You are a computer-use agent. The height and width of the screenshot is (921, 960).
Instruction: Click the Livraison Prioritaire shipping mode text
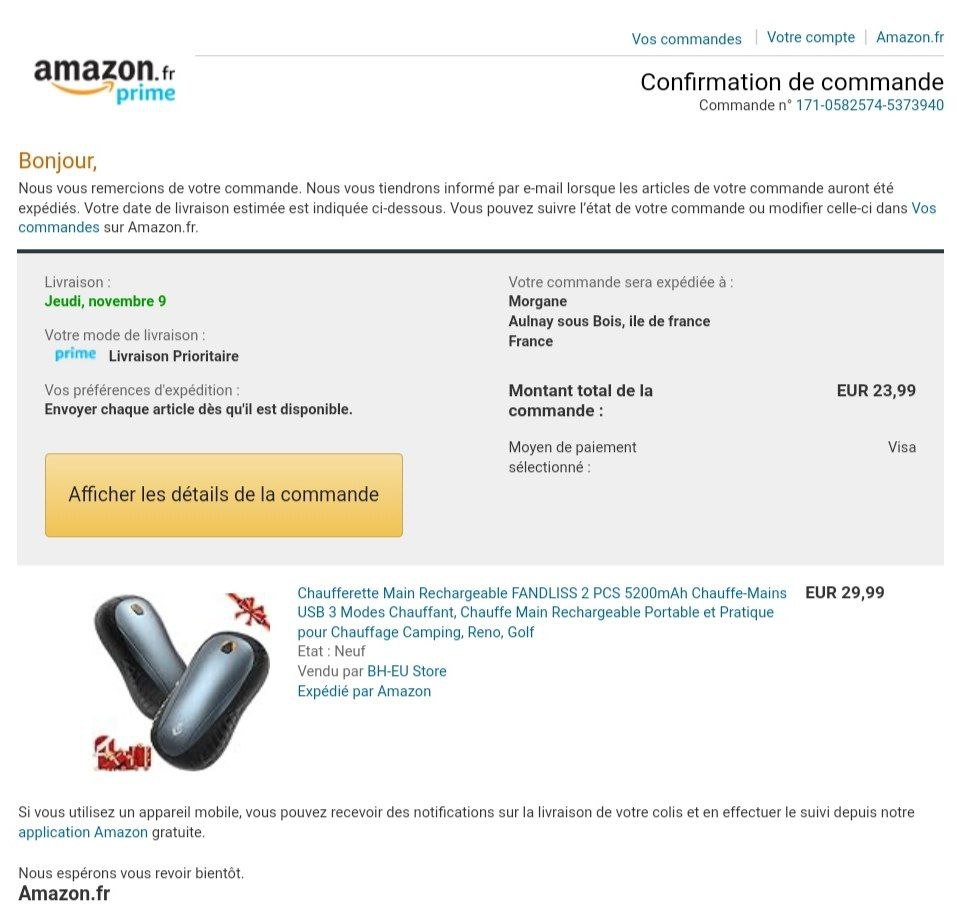(173, 356)
